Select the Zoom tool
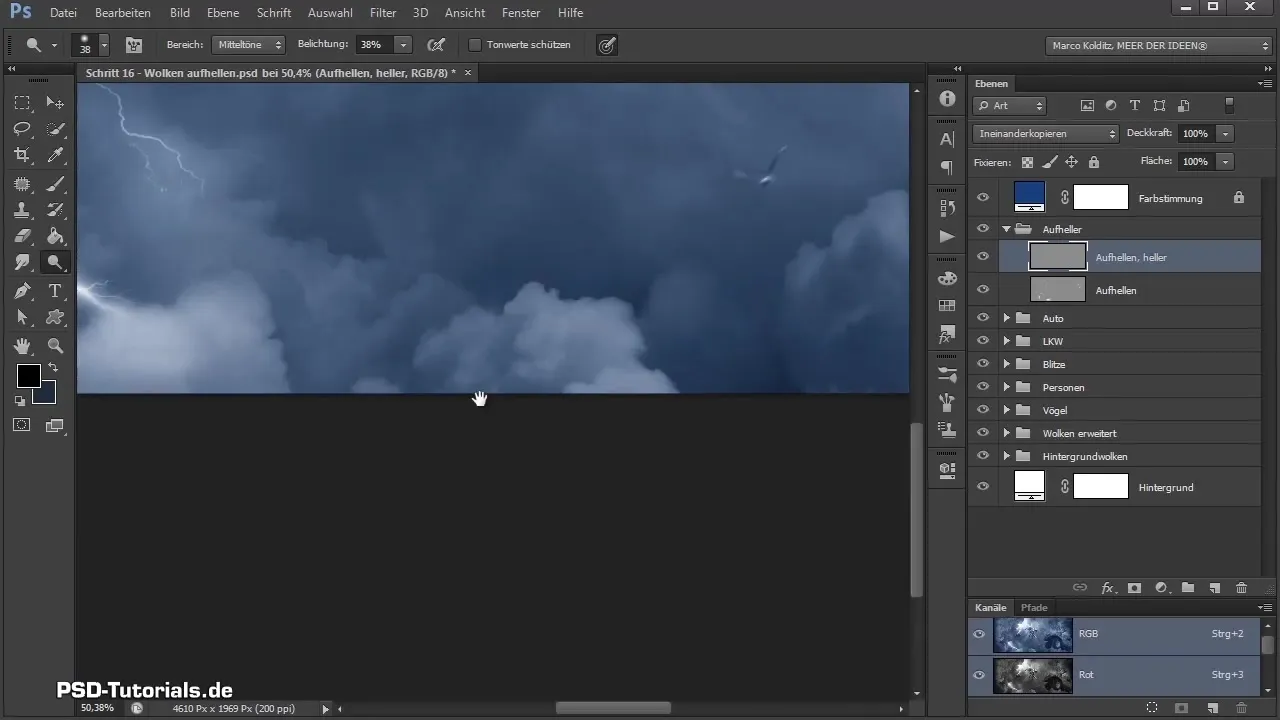Viewport: 1280px width, 720px height. coord(55,346)
